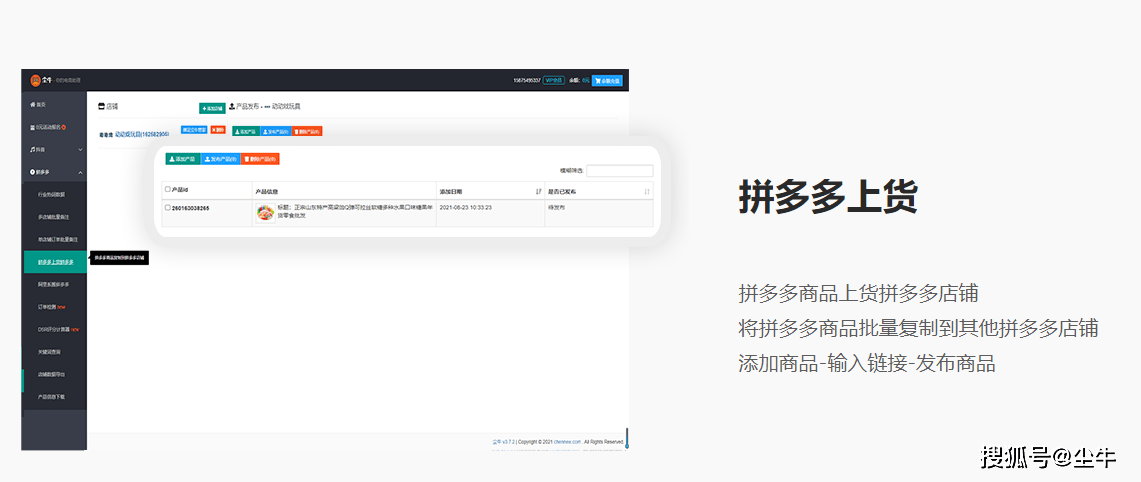Sort the table by 添加日期 column

(539, 191)
